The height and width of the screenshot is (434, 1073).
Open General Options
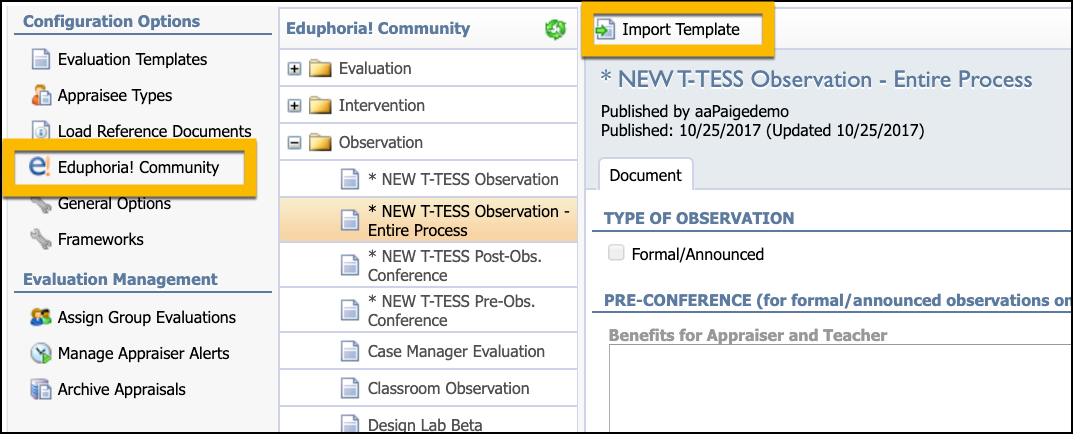pyautogui.click(x=114, y=203)
